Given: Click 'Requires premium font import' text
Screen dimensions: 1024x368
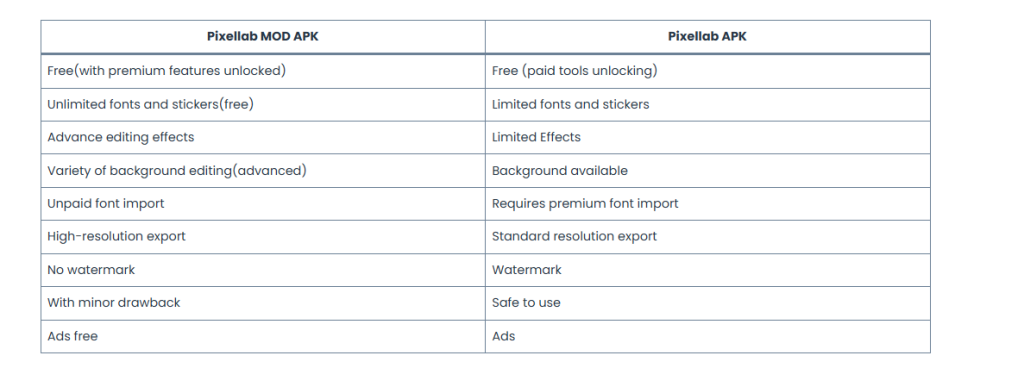Looking at the screenshot, I should click(x=585, y=204).
